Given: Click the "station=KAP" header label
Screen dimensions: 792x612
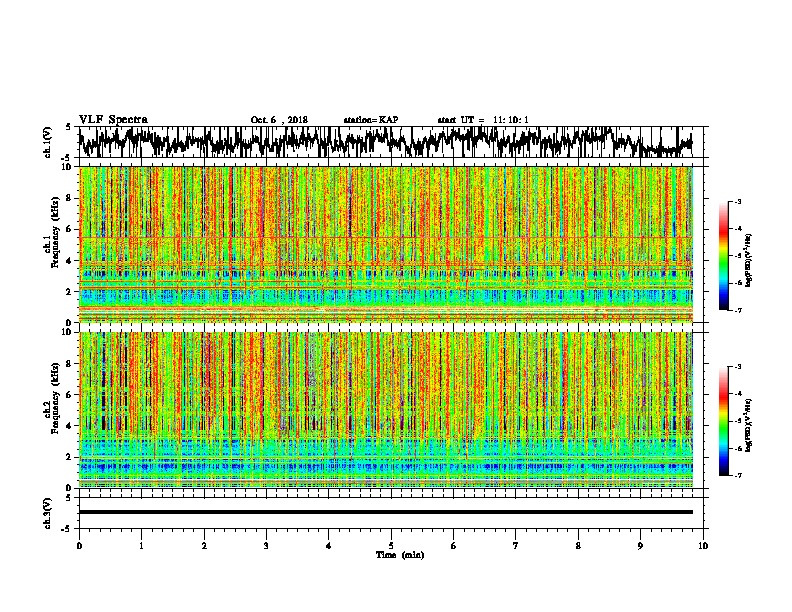Looking at the screenshot, I should pyautogui.click(x=371, y=120).
